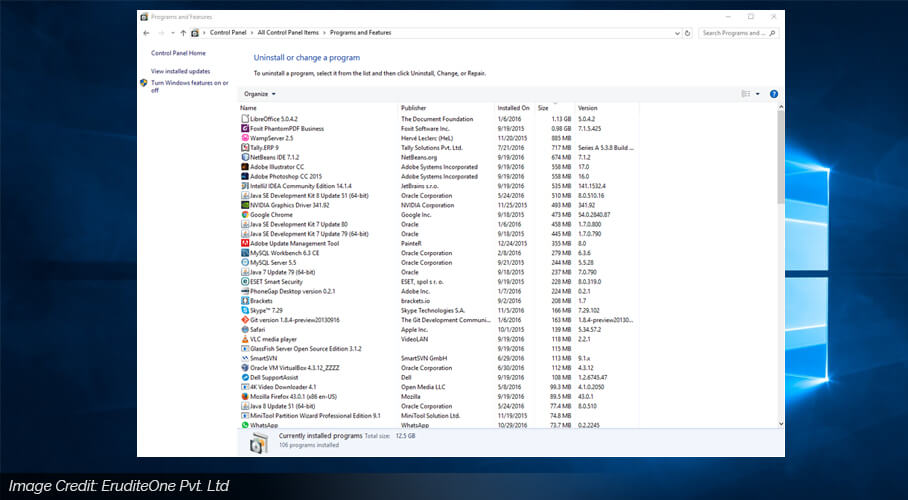Open Control Panel Home link
The image size is (908, 500).
[x=178, y=53]
